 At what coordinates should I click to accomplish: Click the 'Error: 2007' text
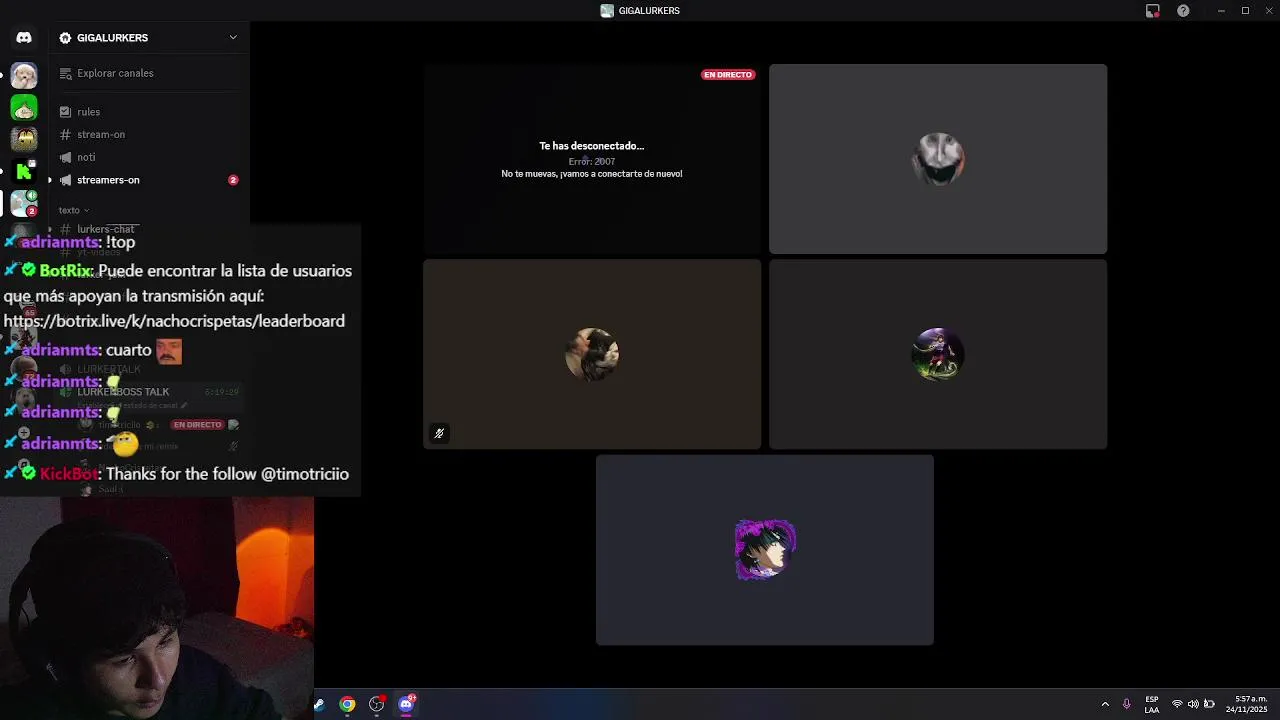click(x=592, y=161)
